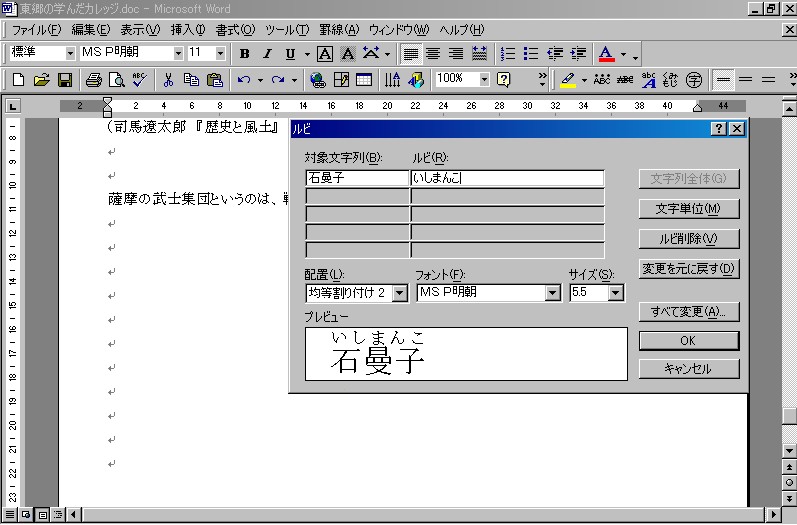This screenshot has width=797, height=525.
Task: Click the yellow highlight color button
Action: pyautogui.click(x=567, y=80)
